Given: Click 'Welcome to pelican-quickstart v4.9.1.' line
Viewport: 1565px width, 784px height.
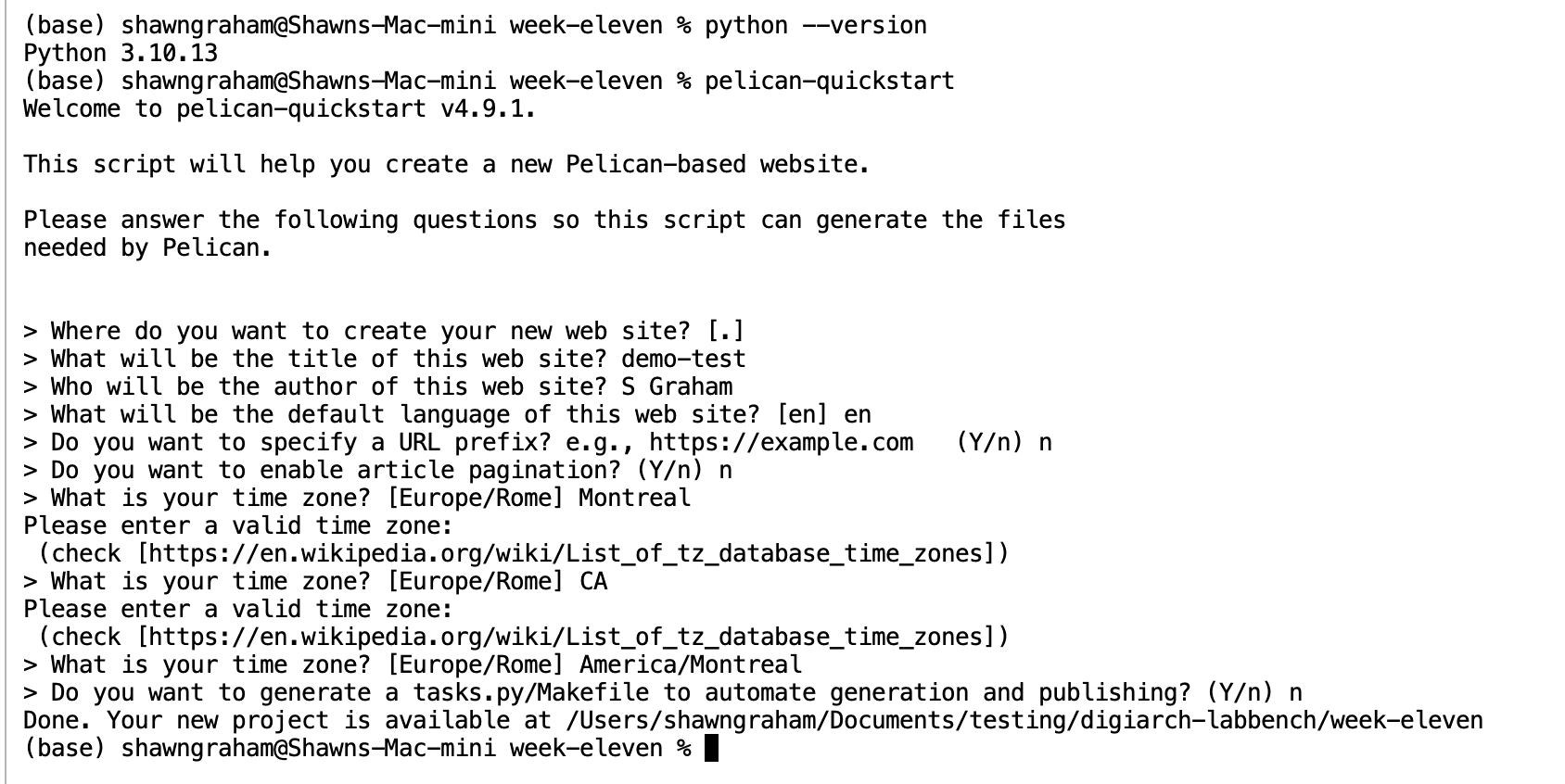Looking at the screenshot, I should pos(280,108).
